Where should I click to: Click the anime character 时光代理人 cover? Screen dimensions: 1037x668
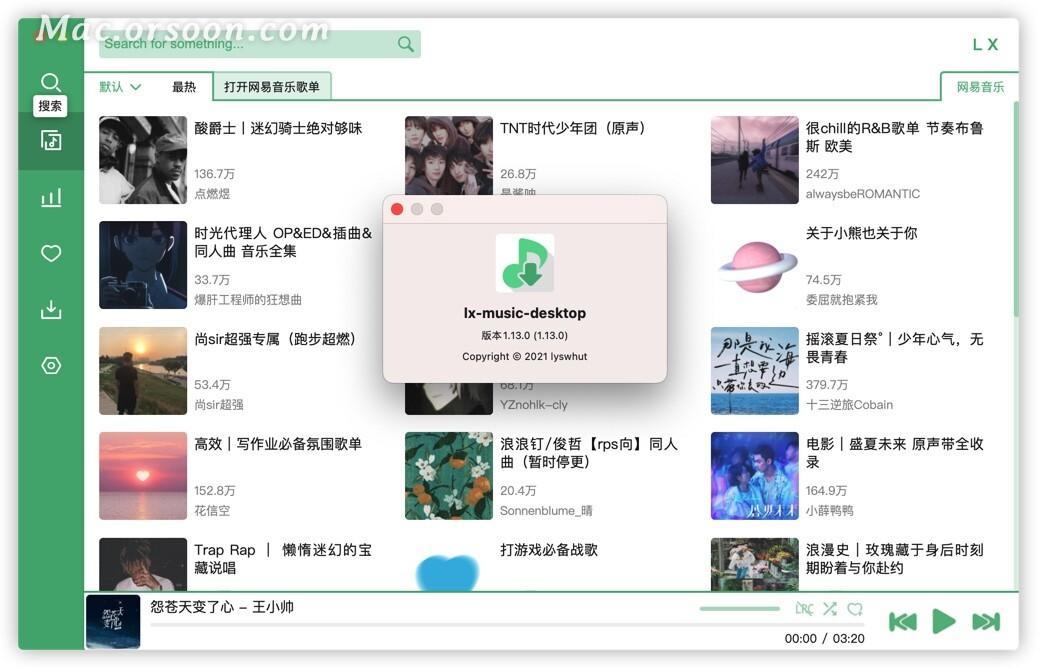[143, 265]
